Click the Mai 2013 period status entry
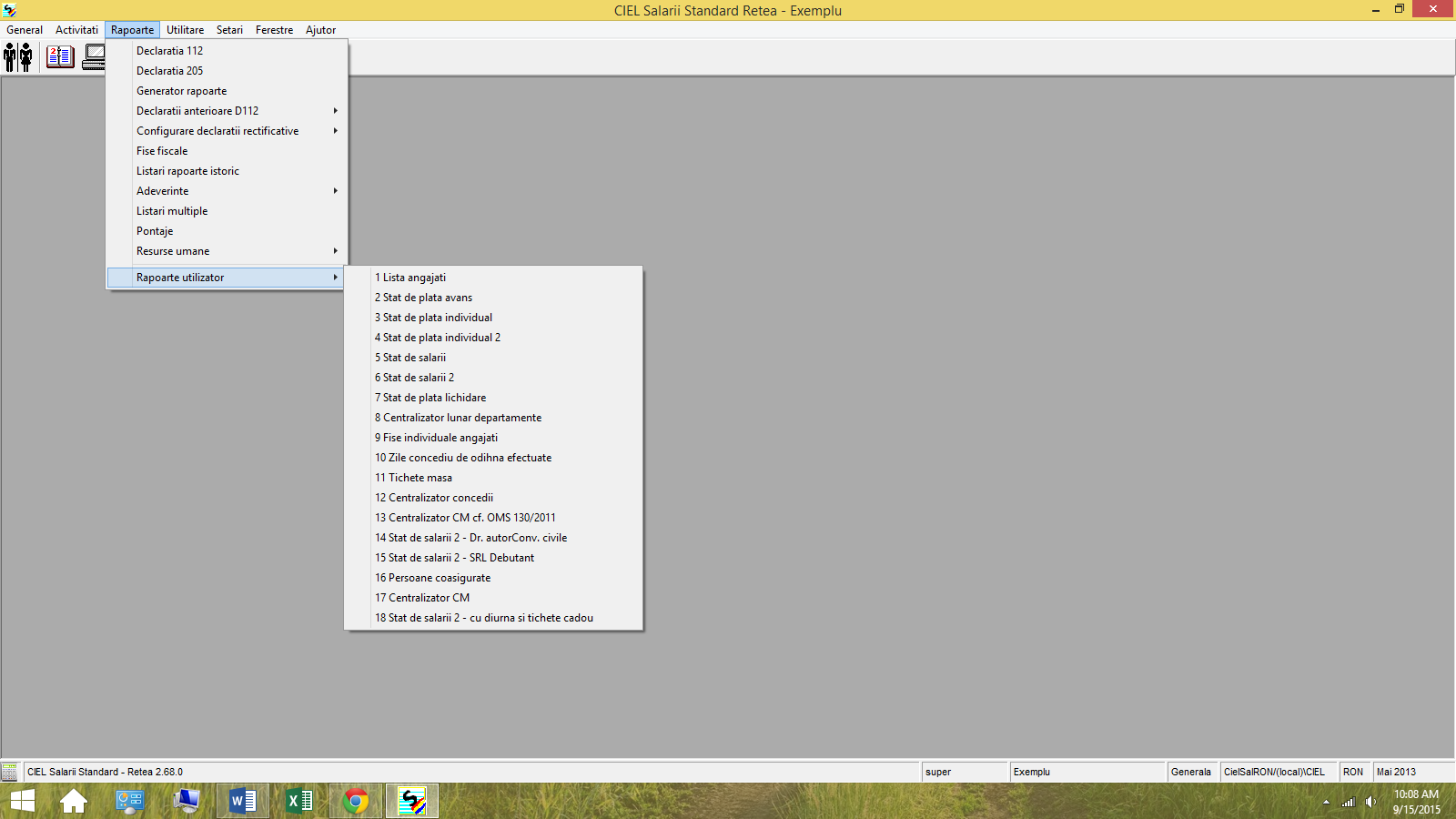Image resolution: width=1456 pixels, height=819 pixels. point(1413,772)
